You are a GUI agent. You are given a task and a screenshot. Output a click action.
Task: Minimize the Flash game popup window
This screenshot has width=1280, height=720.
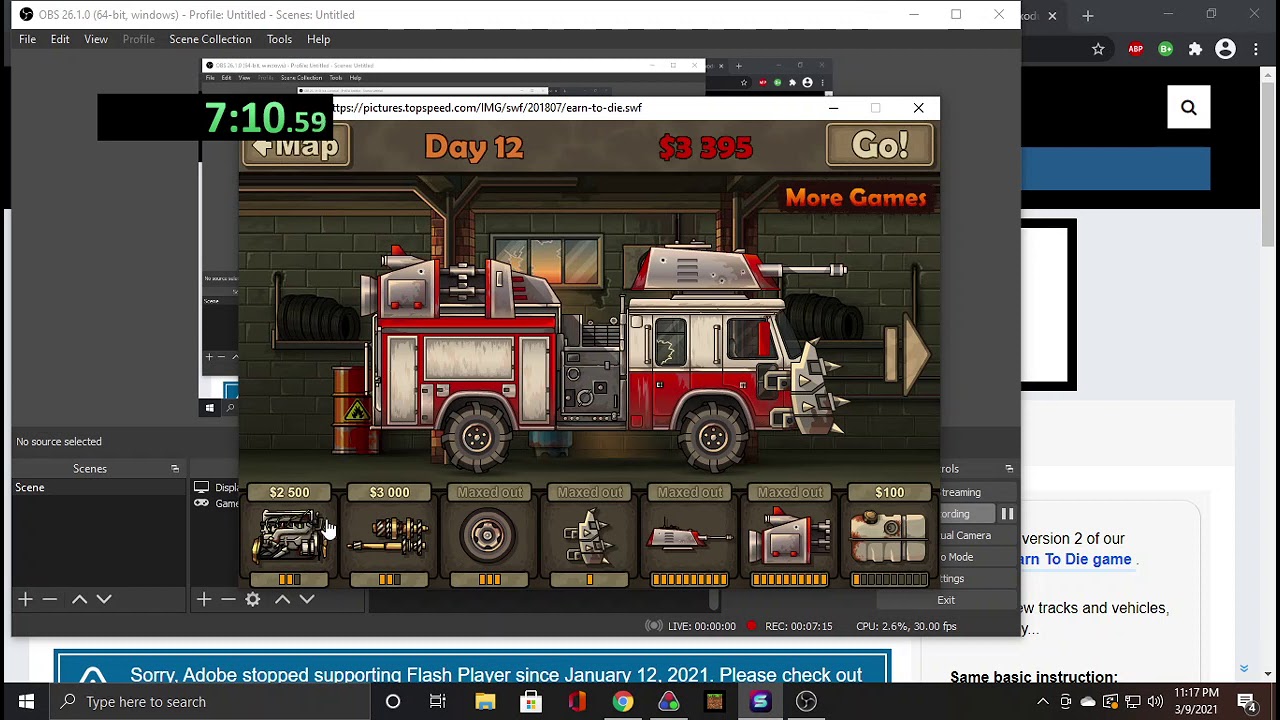point(833,108)
